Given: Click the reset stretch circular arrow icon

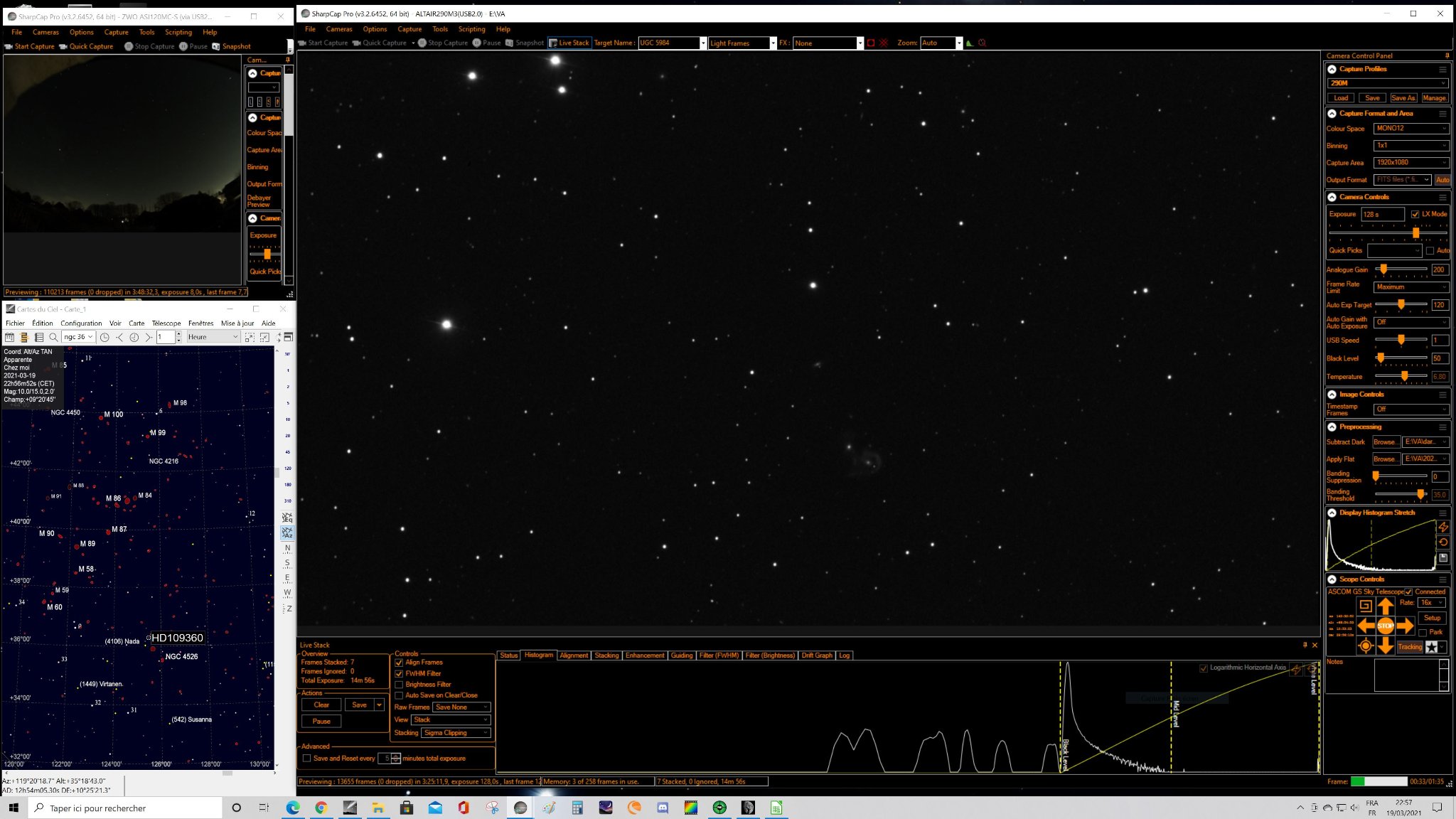Looking at the screenshot, I should coord(1442,542).
